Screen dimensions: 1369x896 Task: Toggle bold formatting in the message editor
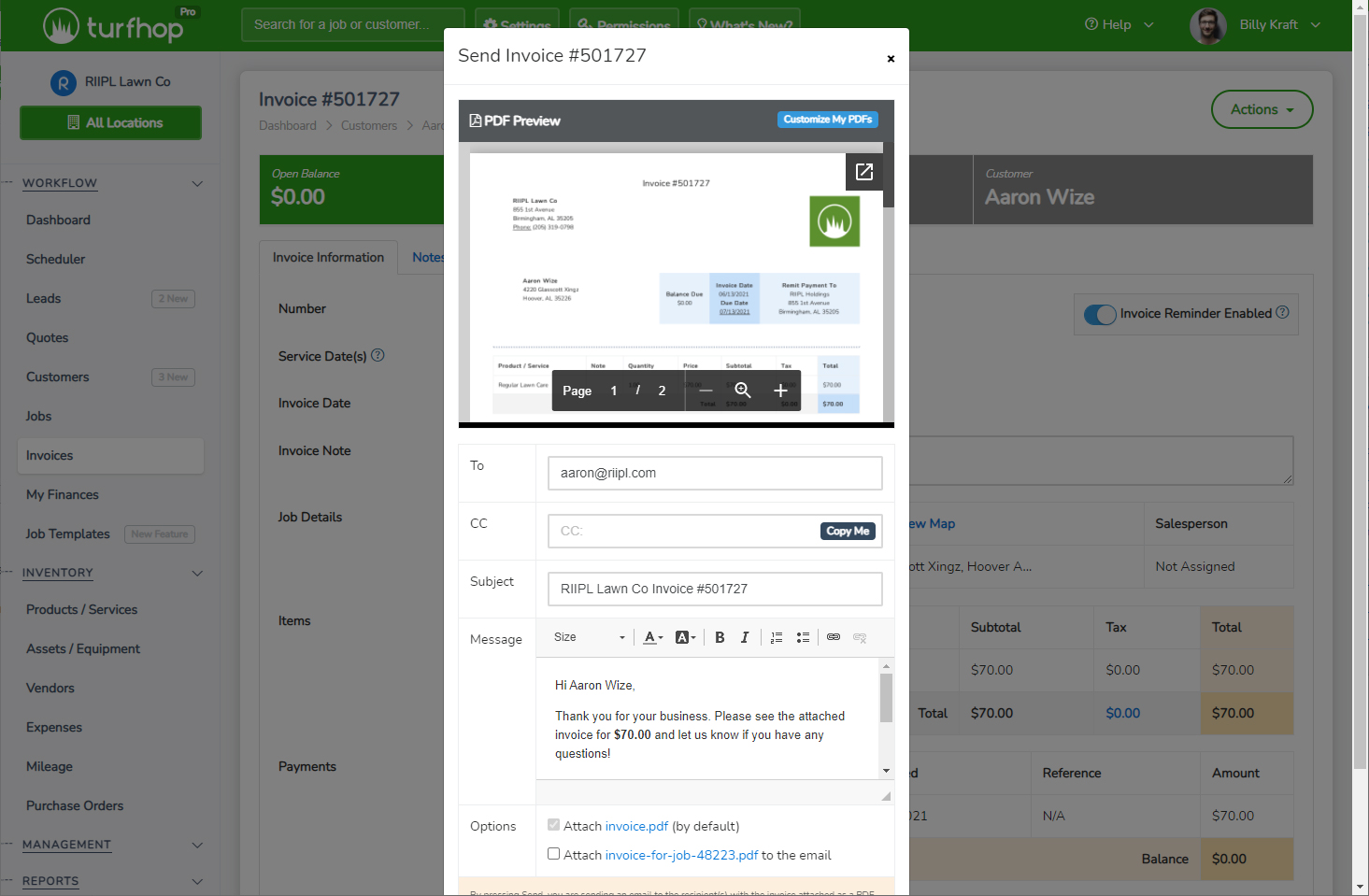click(720, 637)
